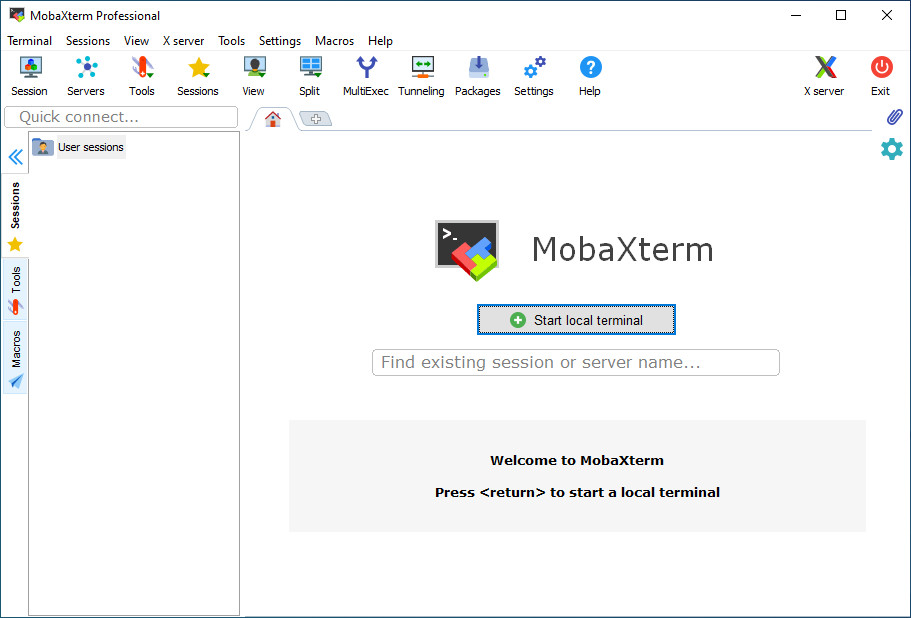This screenshot has height=618, width=911.
Task: Open the Tunneling manager icon
Action: [421, 76]
